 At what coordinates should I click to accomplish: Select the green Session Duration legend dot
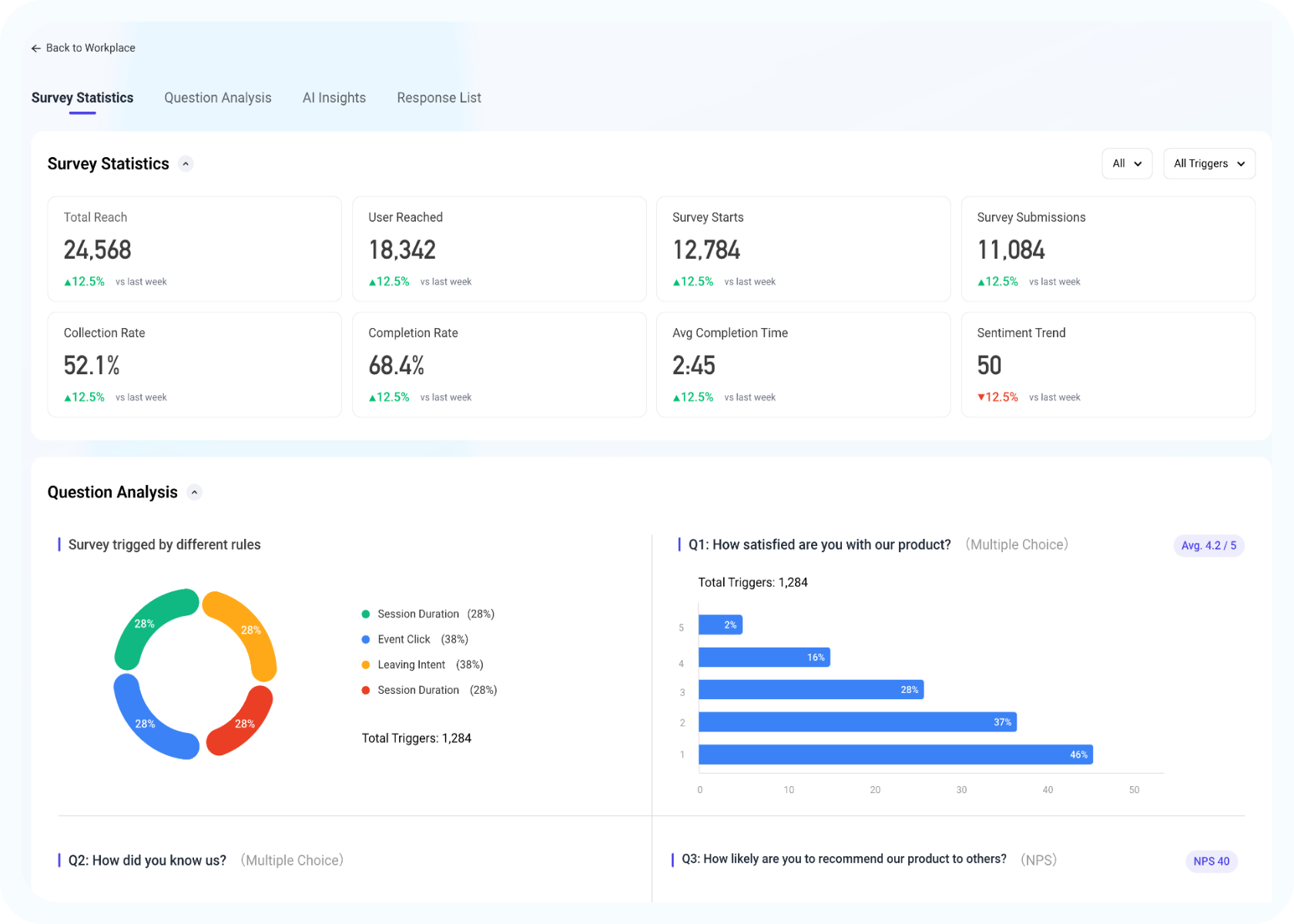[365, 614]
